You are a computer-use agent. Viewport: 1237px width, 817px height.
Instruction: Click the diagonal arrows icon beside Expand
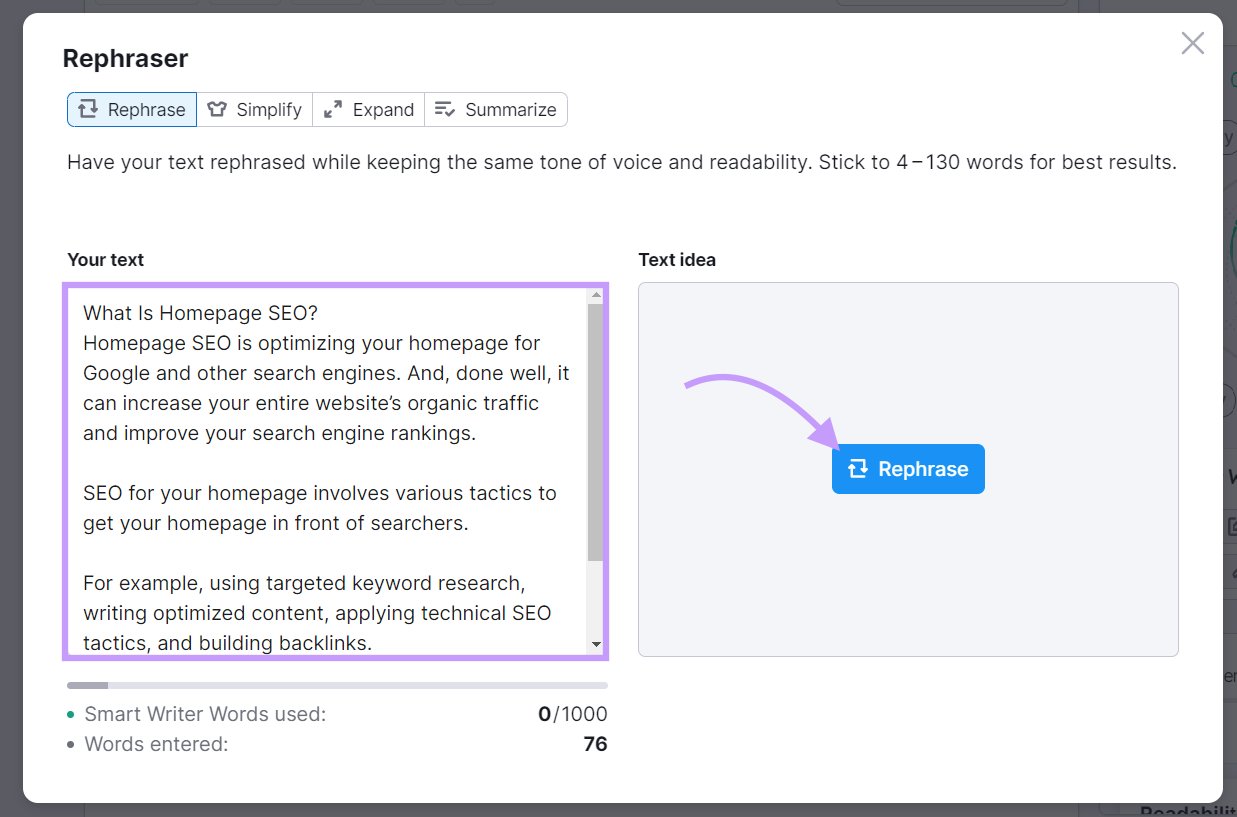click(333, 109)
